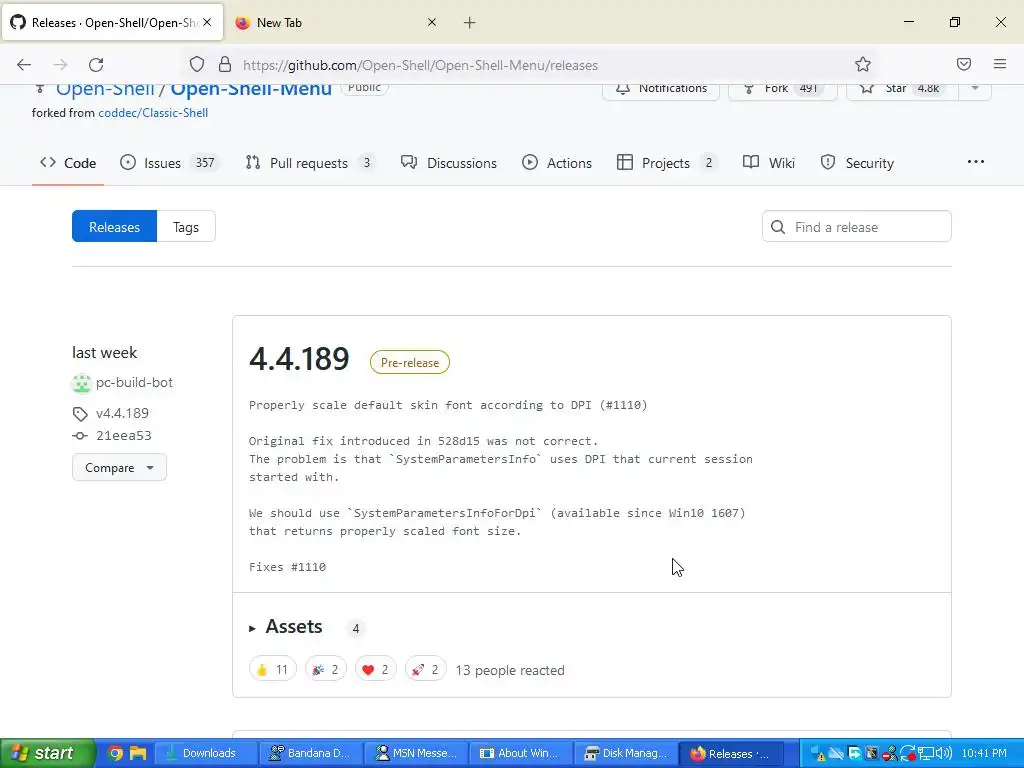
Task: Go back with the browser back arrow
Action: coord(24,65)
